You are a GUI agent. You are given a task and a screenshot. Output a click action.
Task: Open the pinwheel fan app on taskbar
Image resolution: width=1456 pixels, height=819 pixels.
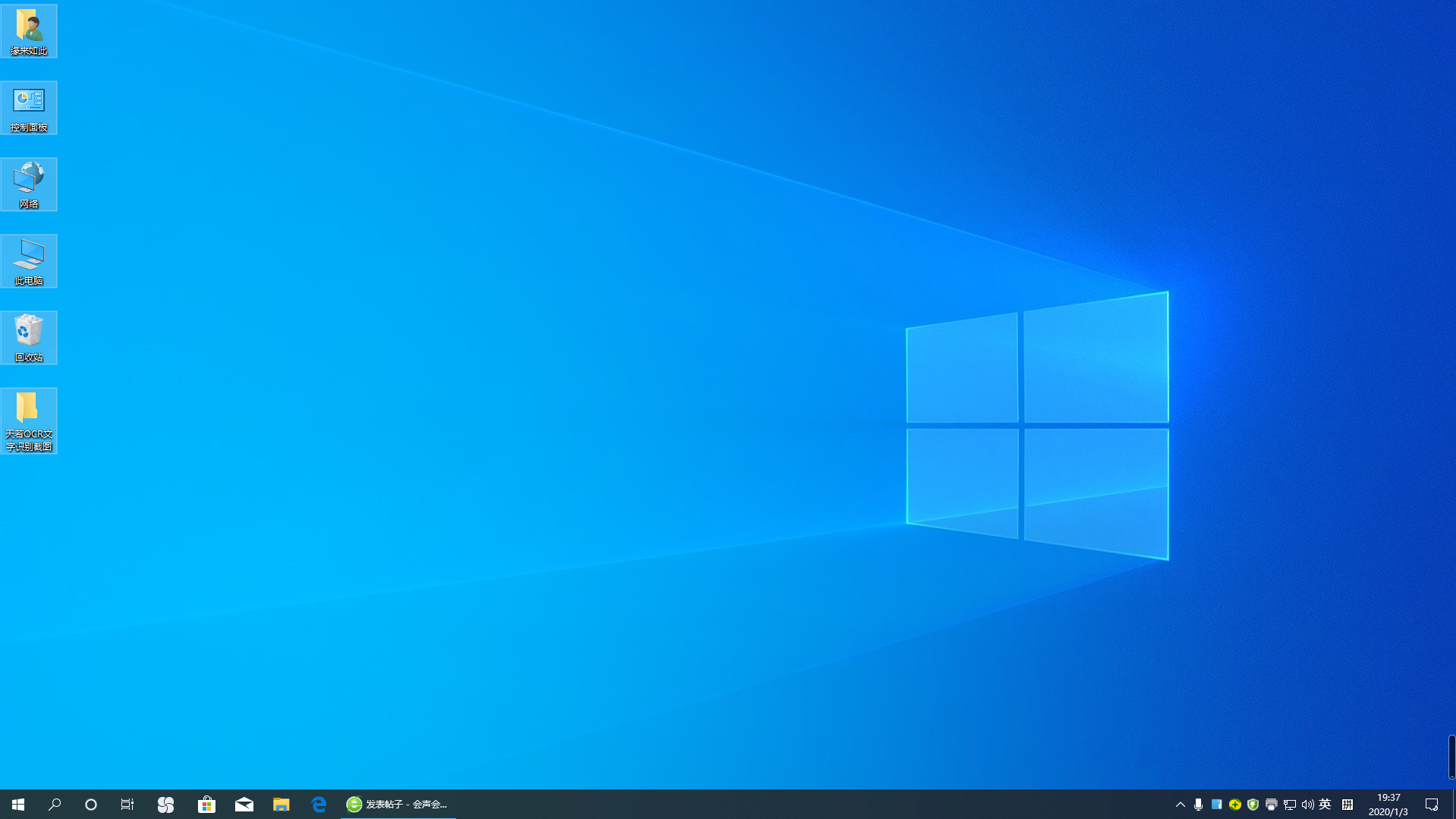[x=165, y=805]
